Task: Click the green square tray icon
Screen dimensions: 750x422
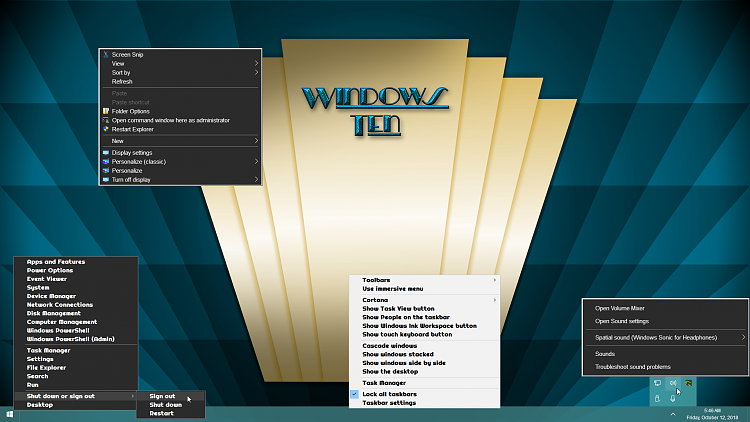Action: 688,383
